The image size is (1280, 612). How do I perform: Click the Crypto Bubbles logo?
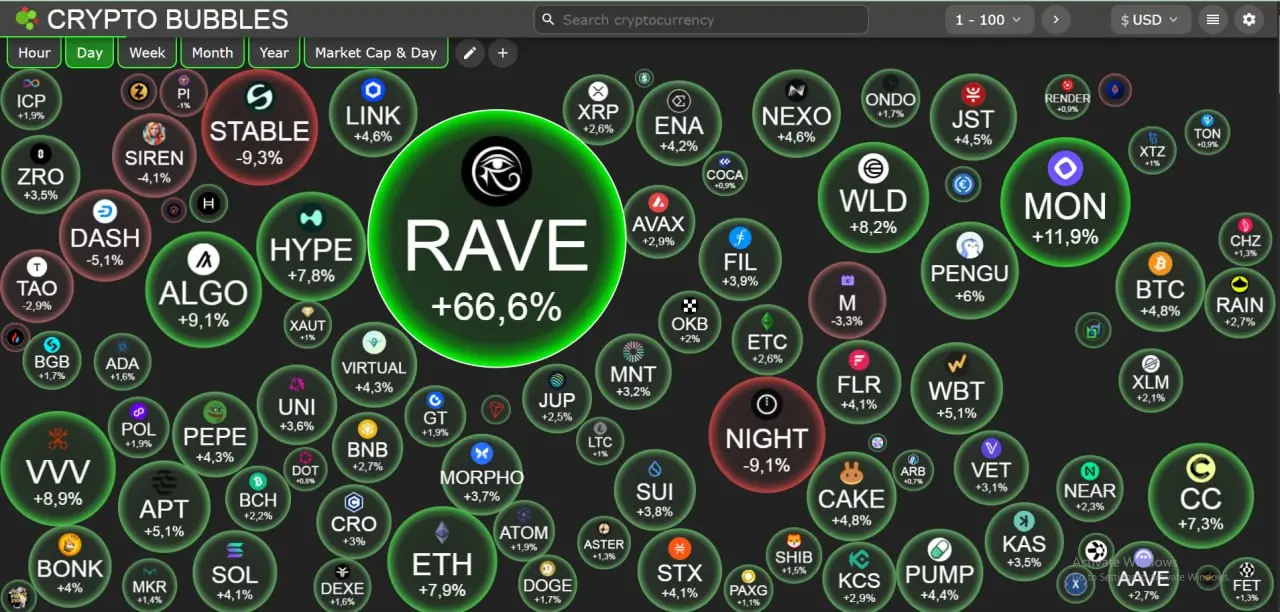pyautogui.click(x=152, y=19)
